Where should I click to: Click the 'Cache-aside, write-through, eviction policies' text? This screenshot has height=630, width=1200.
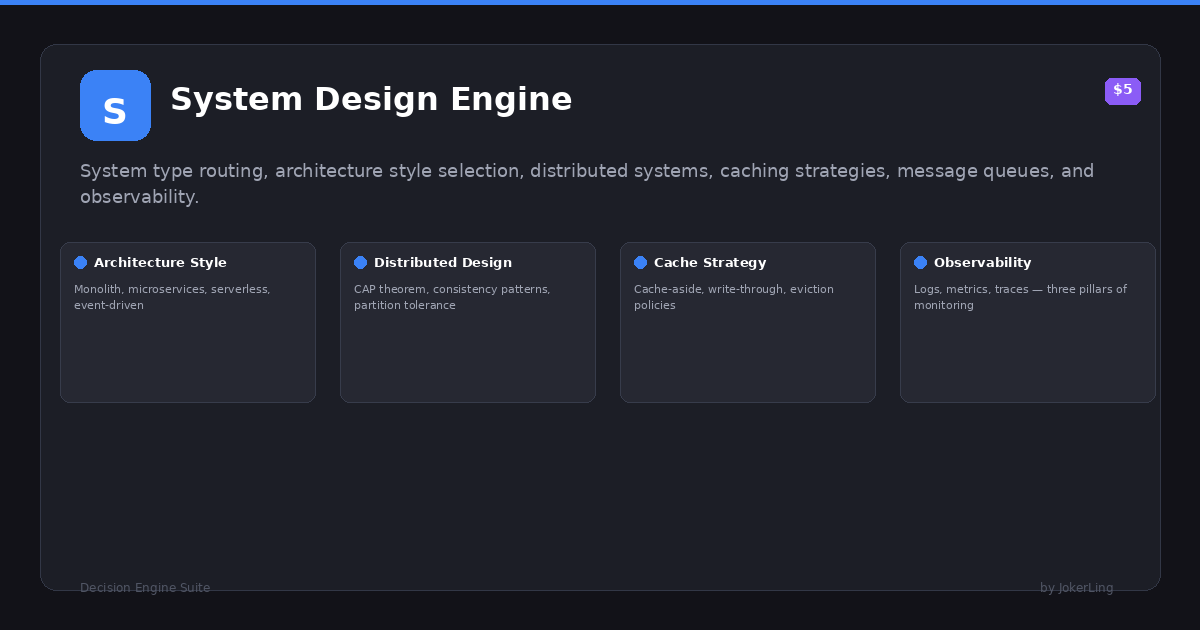734,297
